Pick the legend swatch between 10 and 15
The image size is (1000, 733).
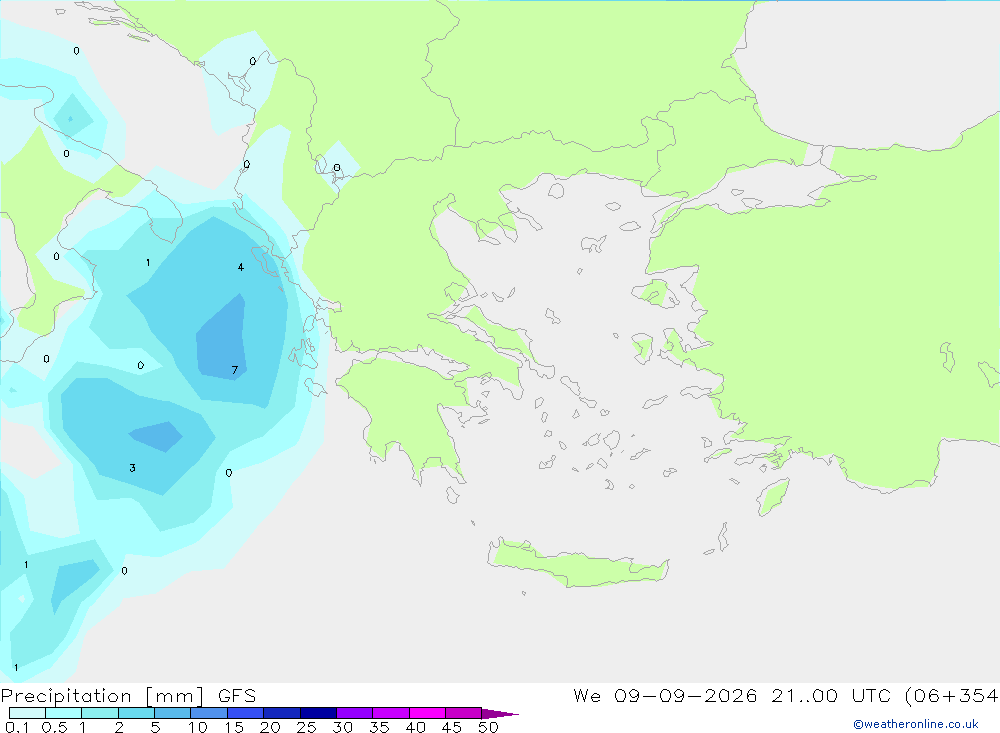[209, 713]
